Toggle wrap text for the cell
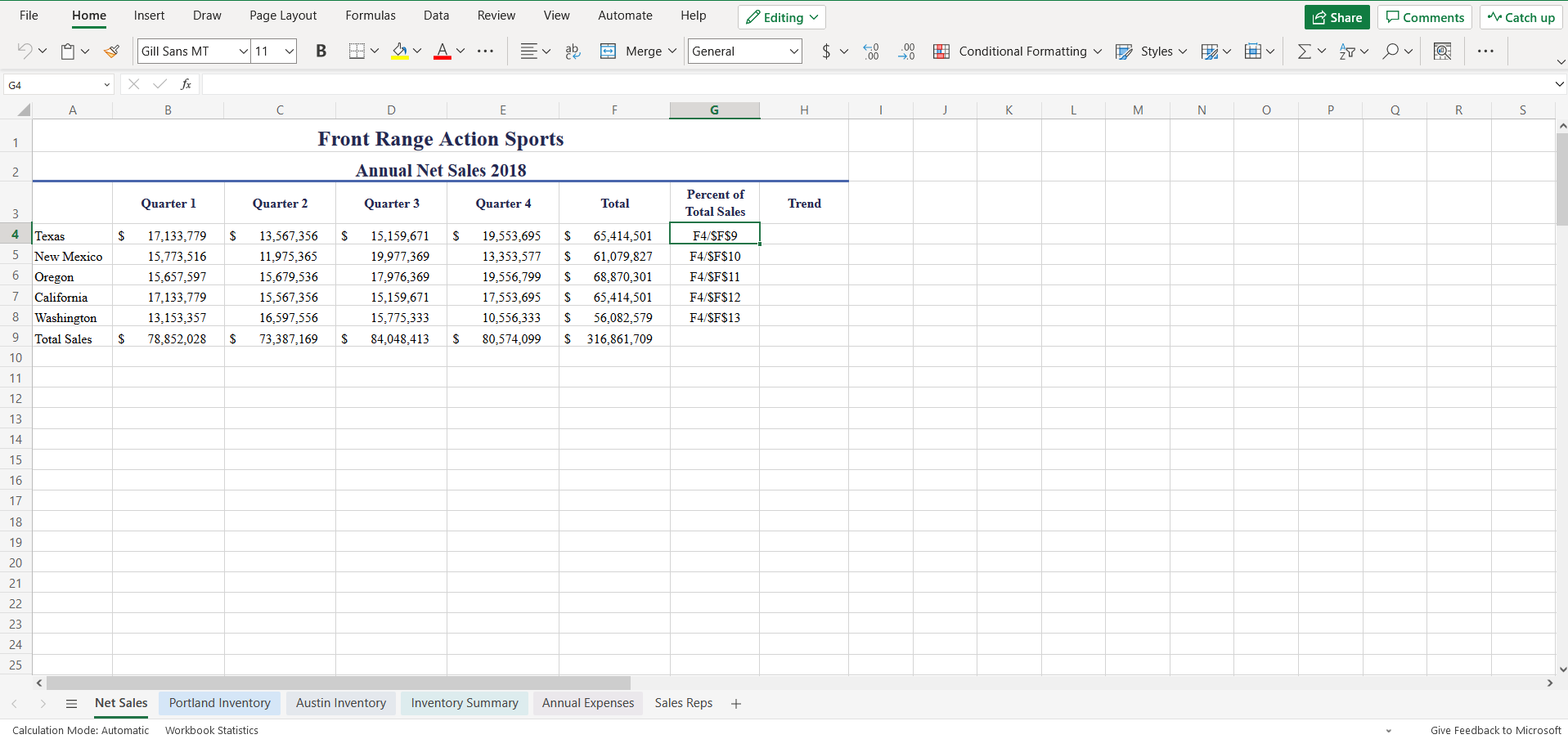The height and width of the screenshot is (739, 1568). (x=572, y=51)
